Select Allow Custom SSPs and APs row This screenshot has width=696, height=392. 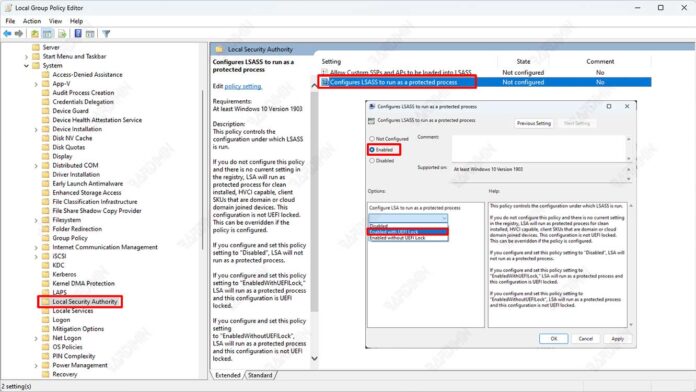pyautogui.click(x=485, y=72)
